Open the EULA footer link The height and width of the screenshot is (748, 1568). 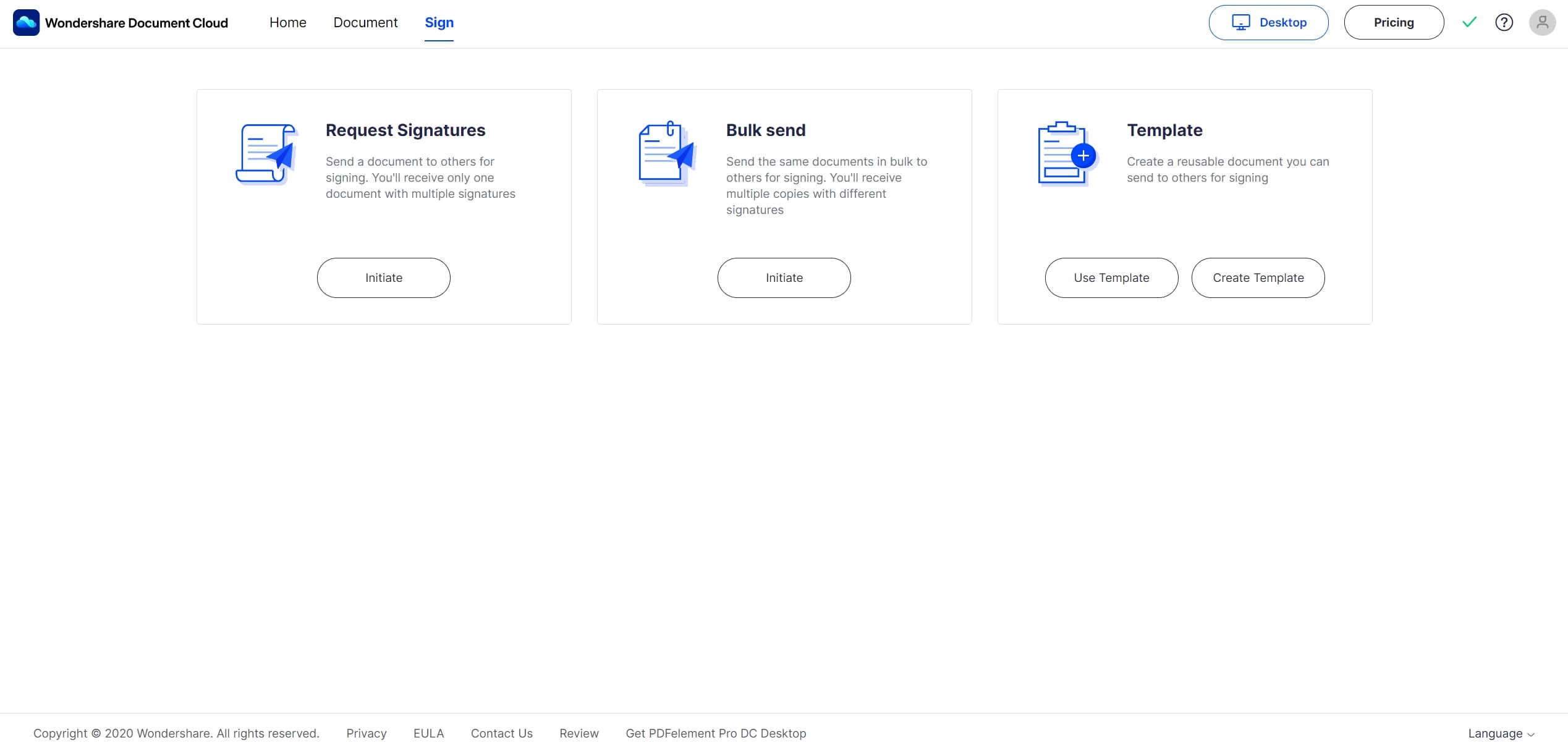pos(428,733)
